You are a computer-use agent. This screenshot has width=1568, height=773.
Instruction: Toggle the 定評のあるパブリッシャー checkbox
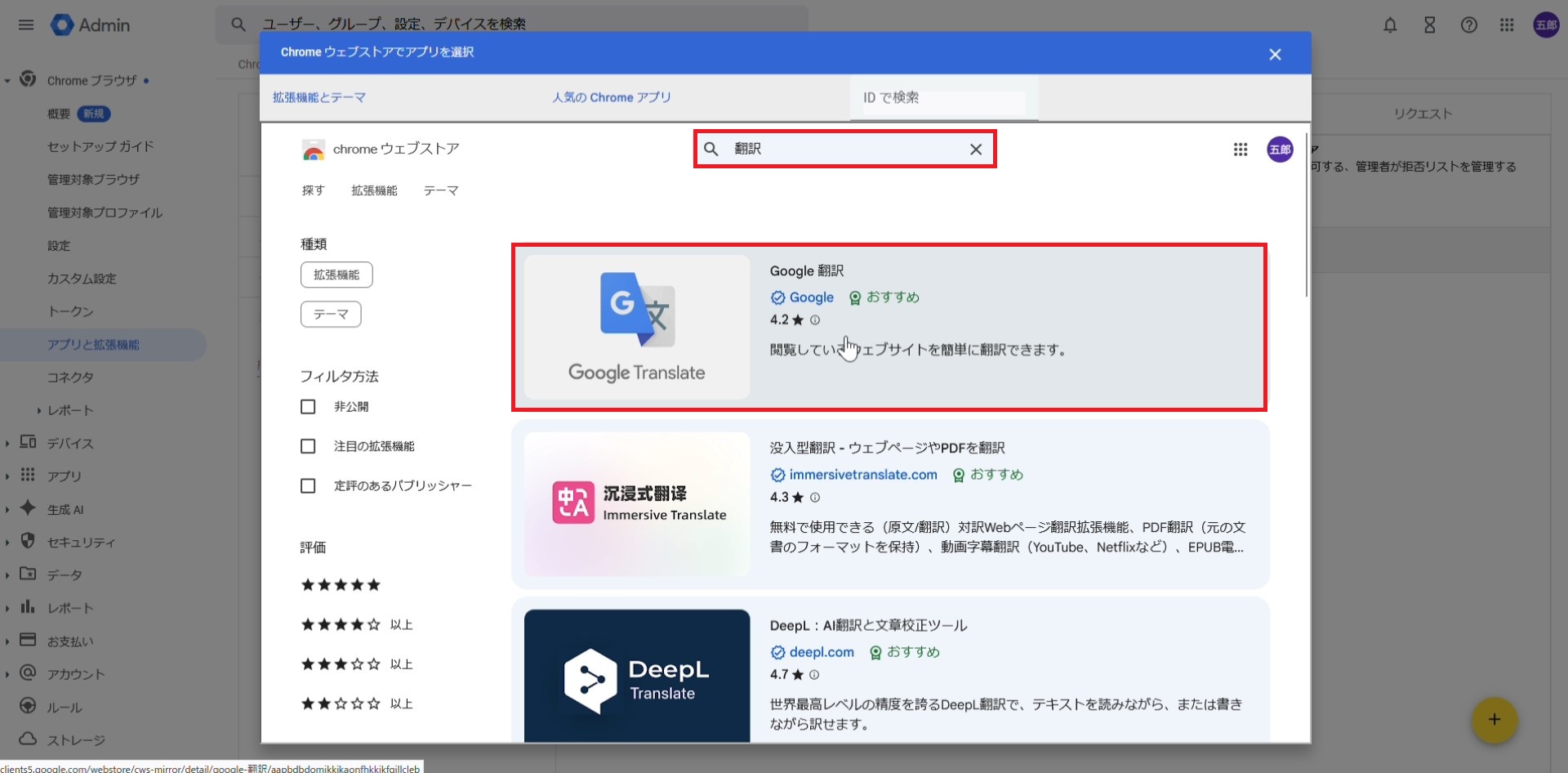coord(308,486)
